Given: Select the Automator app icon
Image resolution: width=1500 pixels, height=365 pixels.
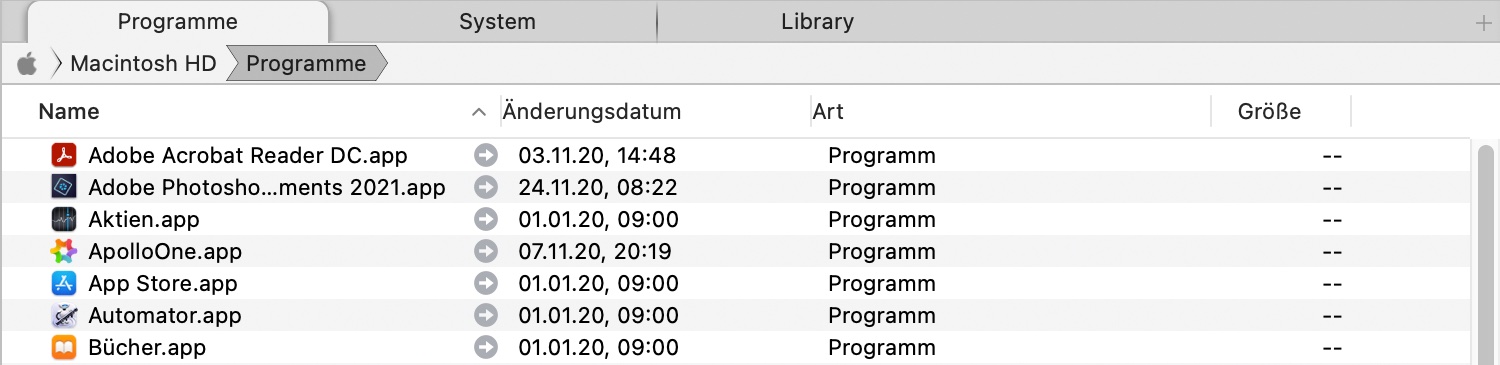Looking at the screenshot, I should tap(64, 316).
